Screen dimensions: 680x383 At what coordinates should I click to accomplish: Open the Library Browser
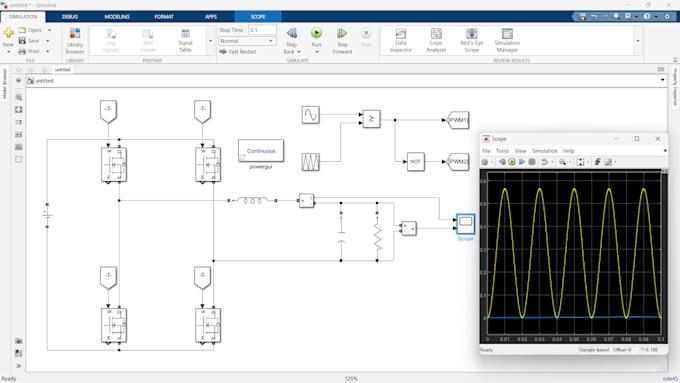click(75, 41)
